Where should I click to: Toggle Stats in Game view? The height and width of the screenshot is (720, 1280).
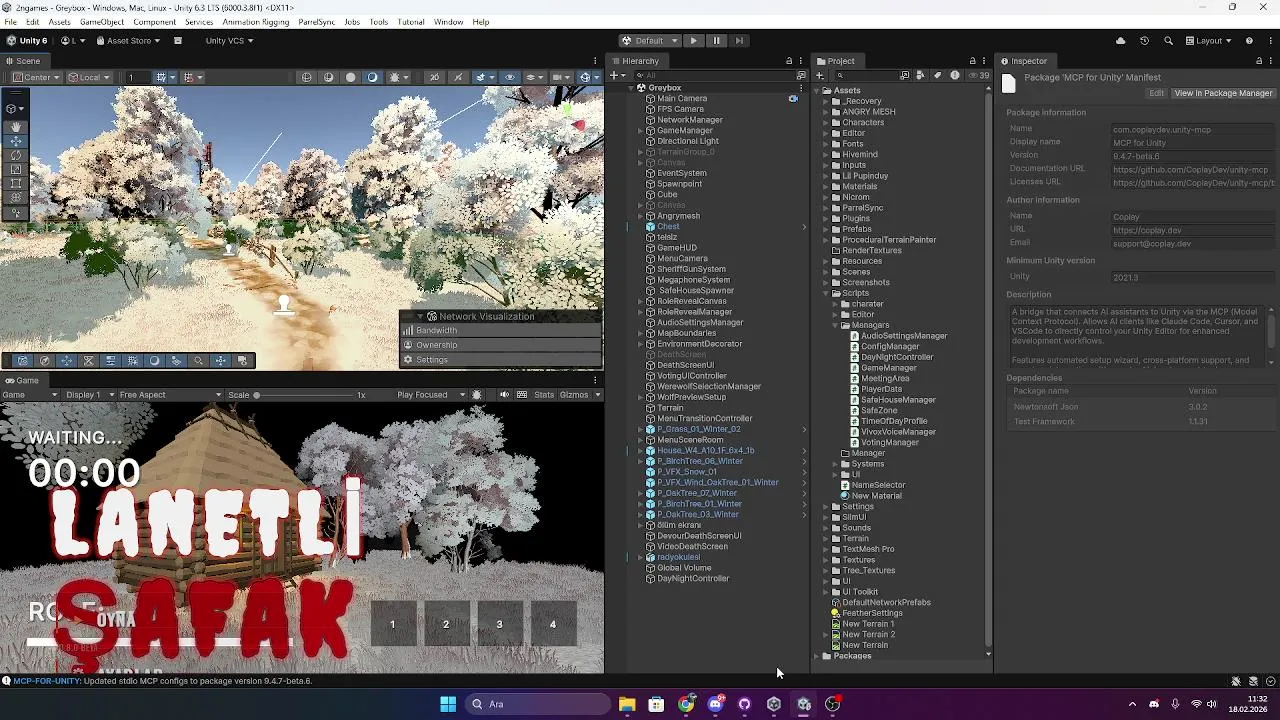[x=544, y=395]
